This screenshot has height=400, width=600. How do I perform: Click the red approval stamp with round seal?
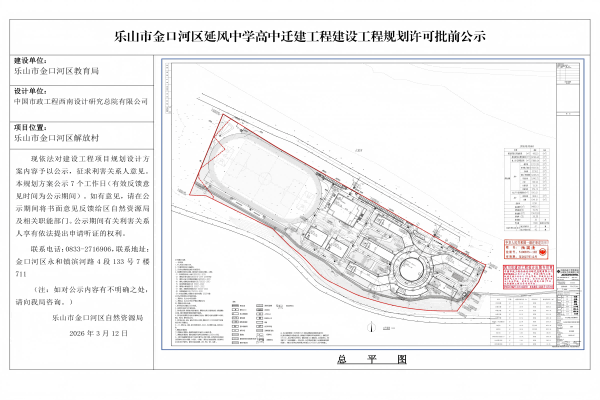coord(526,249)
